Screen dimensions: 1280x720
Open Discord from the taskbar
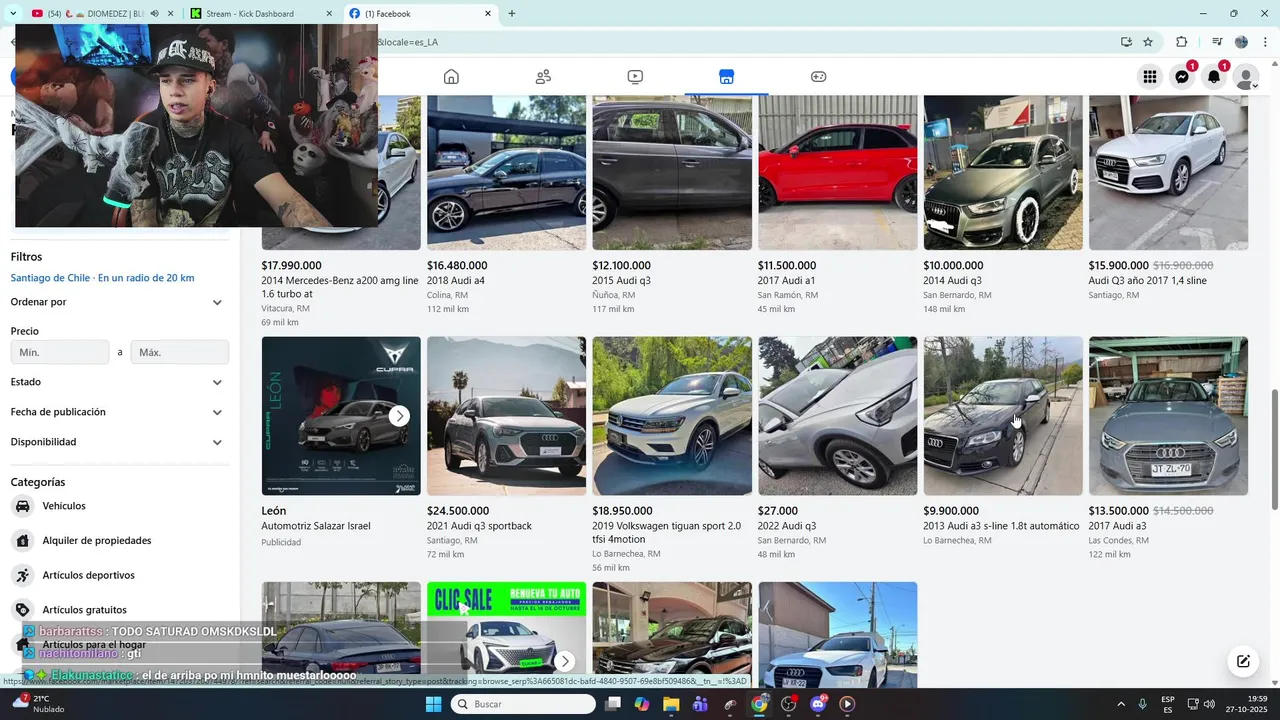point(818,704)
